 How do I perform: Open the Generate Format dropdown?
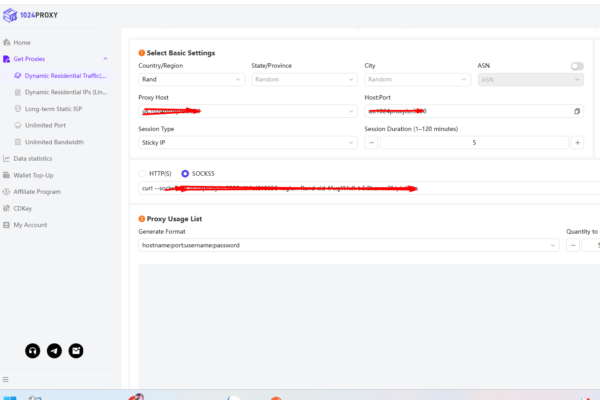[x=347, y=244]
